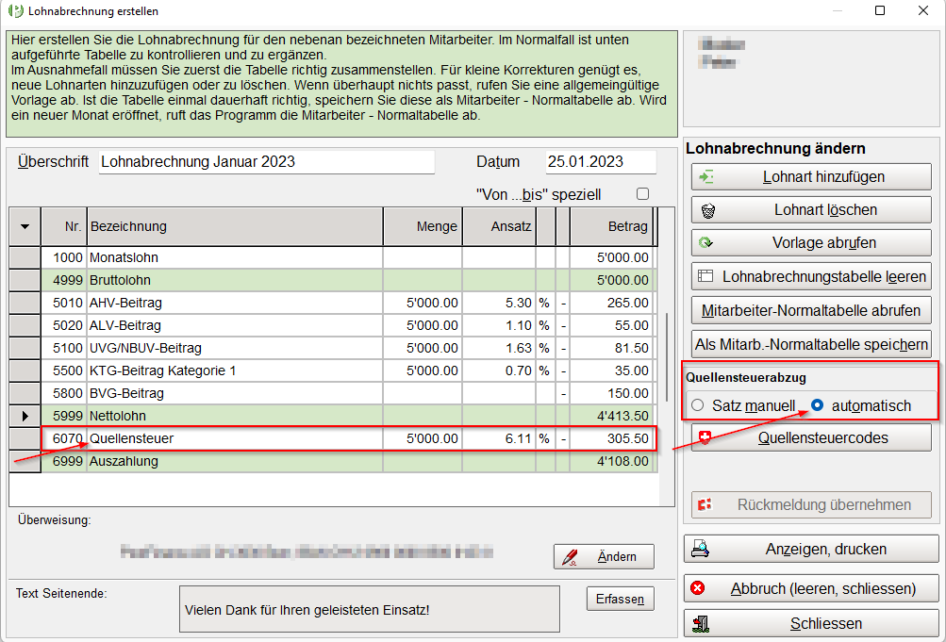This screenshot has width=946, height=642.
Task: Click Betrag value 305.50
Action: pos(627,439)
